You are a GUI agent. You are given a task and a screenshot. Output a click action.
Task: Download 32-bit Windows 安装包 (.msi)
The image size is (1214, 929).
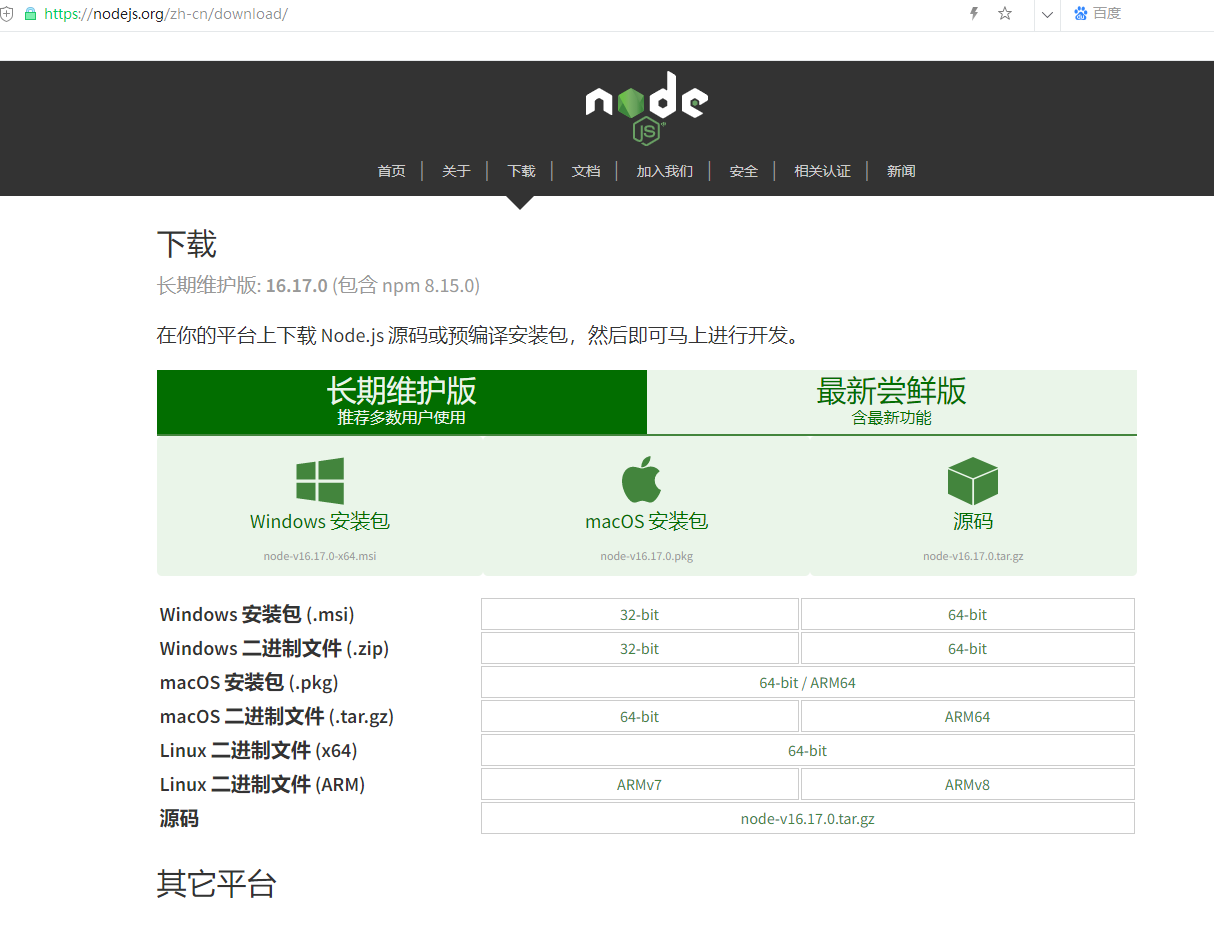point(640,614)
